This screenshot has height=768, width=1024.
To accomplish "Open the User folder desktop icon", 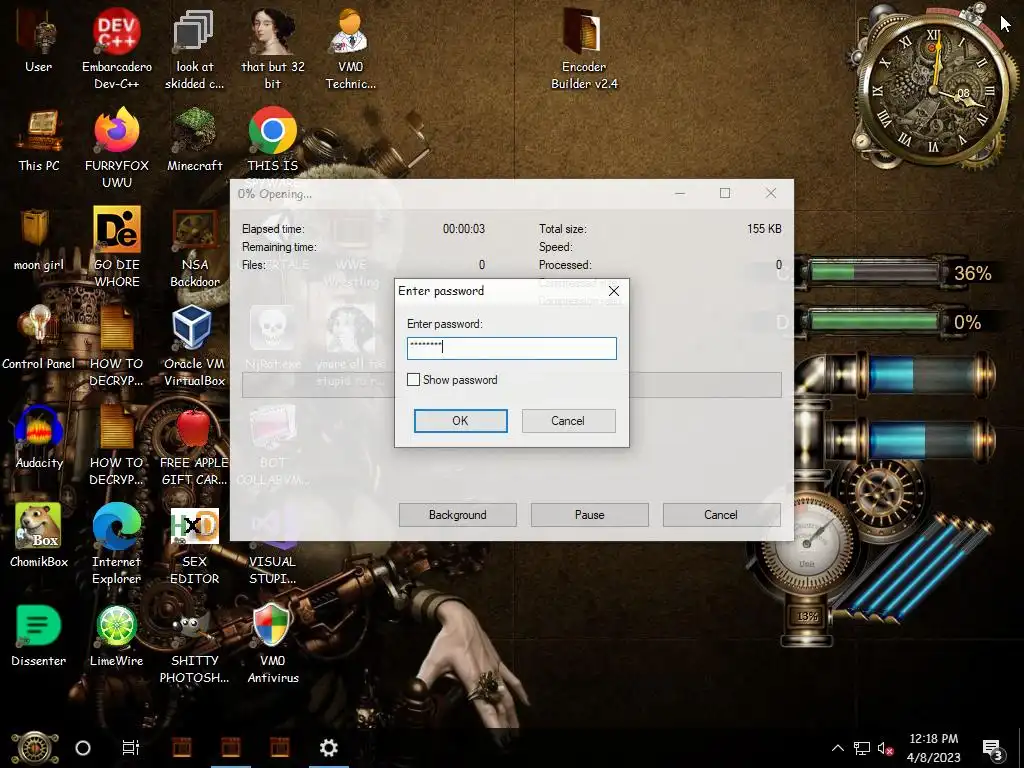I will tap(39, 40).
